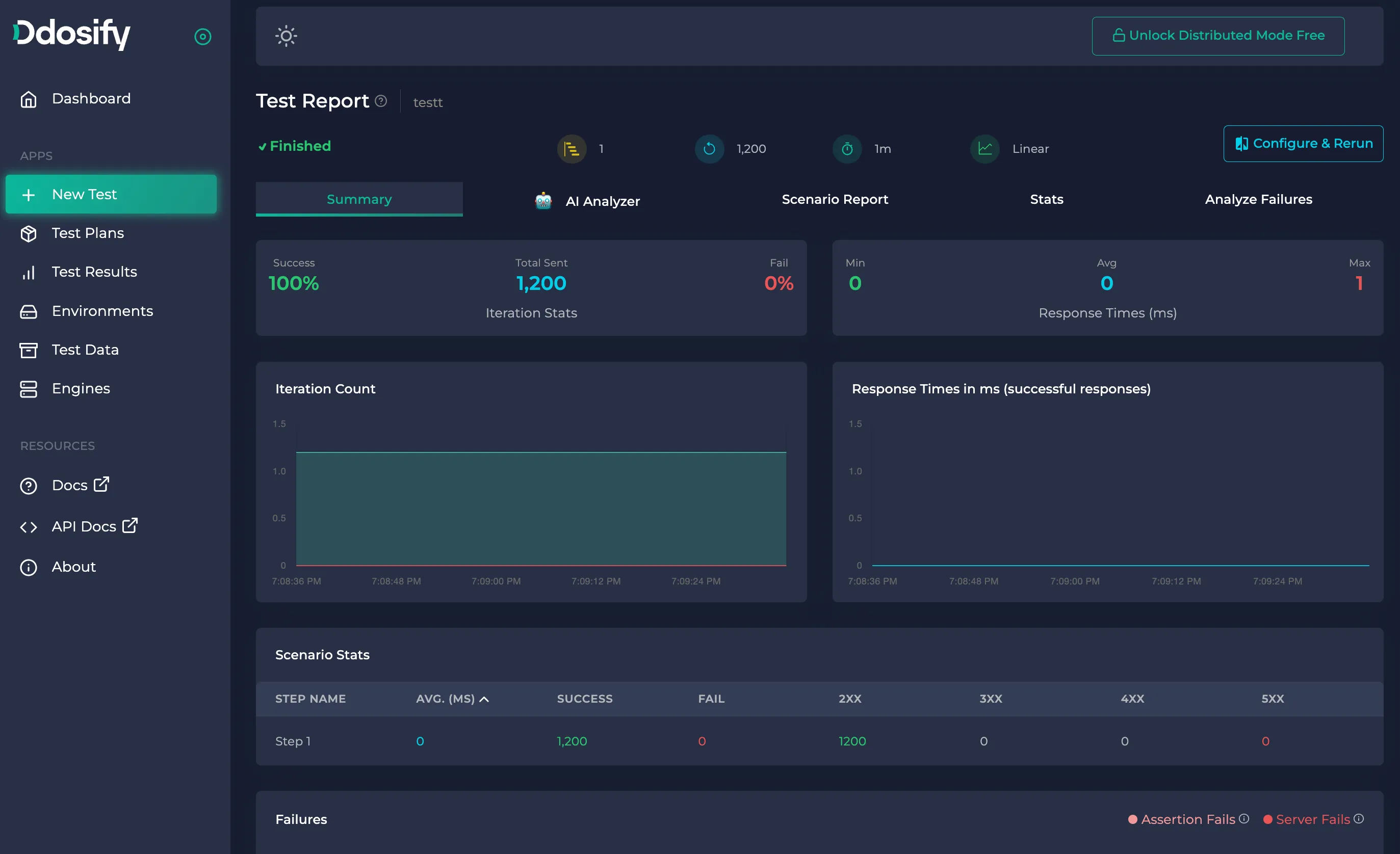Click the Response Times chart area
1400x854 pixels.
pyautogui.click(x=1121, y=494)
